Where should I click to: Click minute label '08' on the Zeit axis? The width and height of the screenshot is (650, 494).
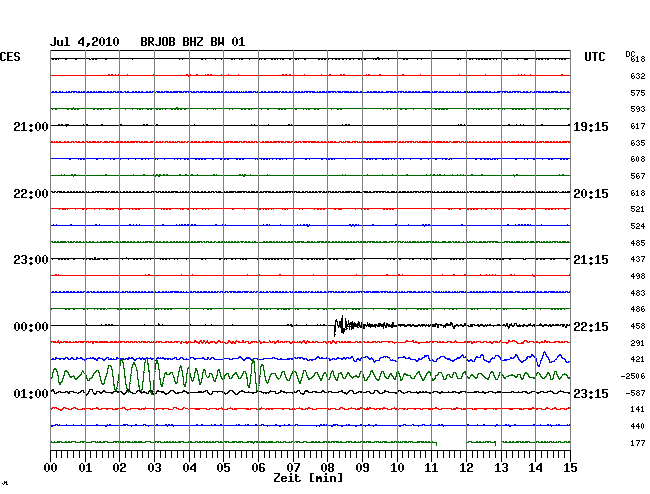pos(327,468)
